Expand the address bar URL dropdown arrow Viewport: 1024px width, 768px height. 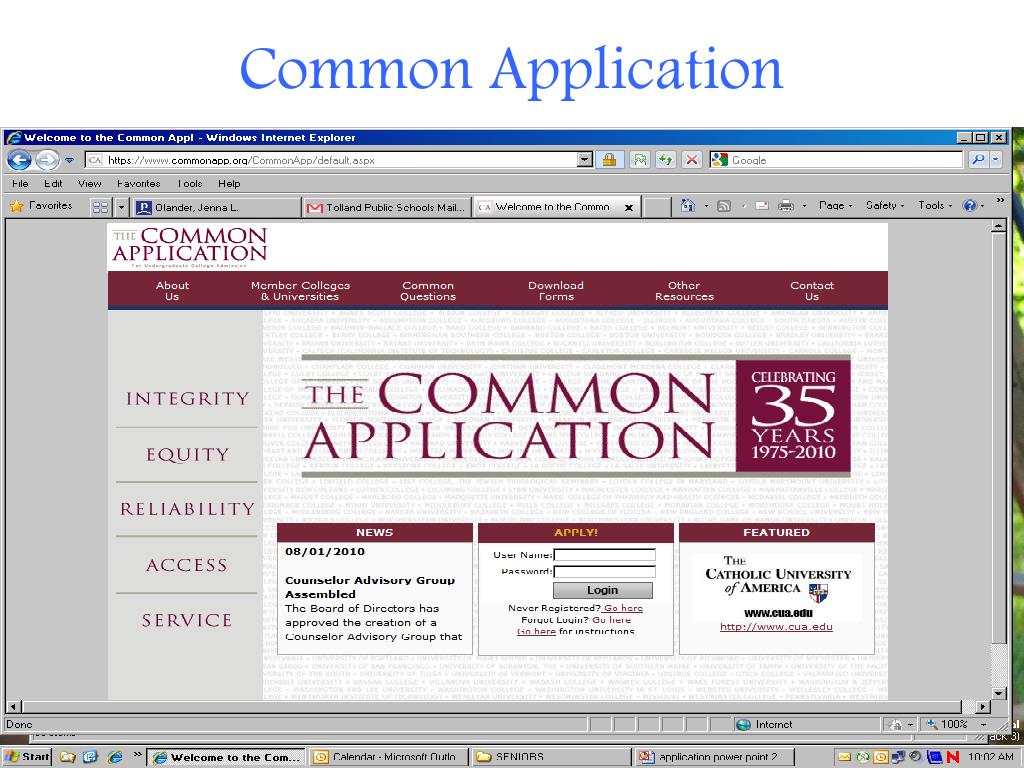click(584, 160)
